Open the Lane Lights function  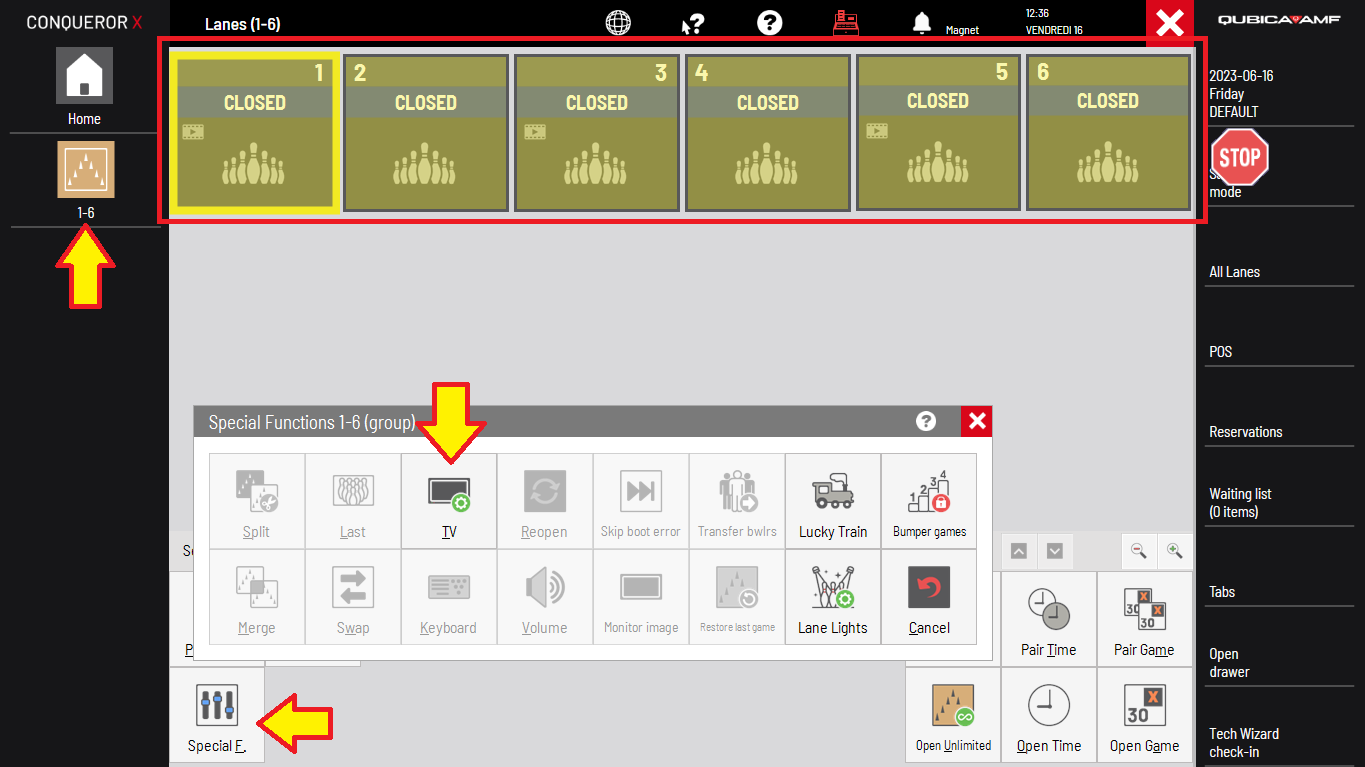point(833,597)
